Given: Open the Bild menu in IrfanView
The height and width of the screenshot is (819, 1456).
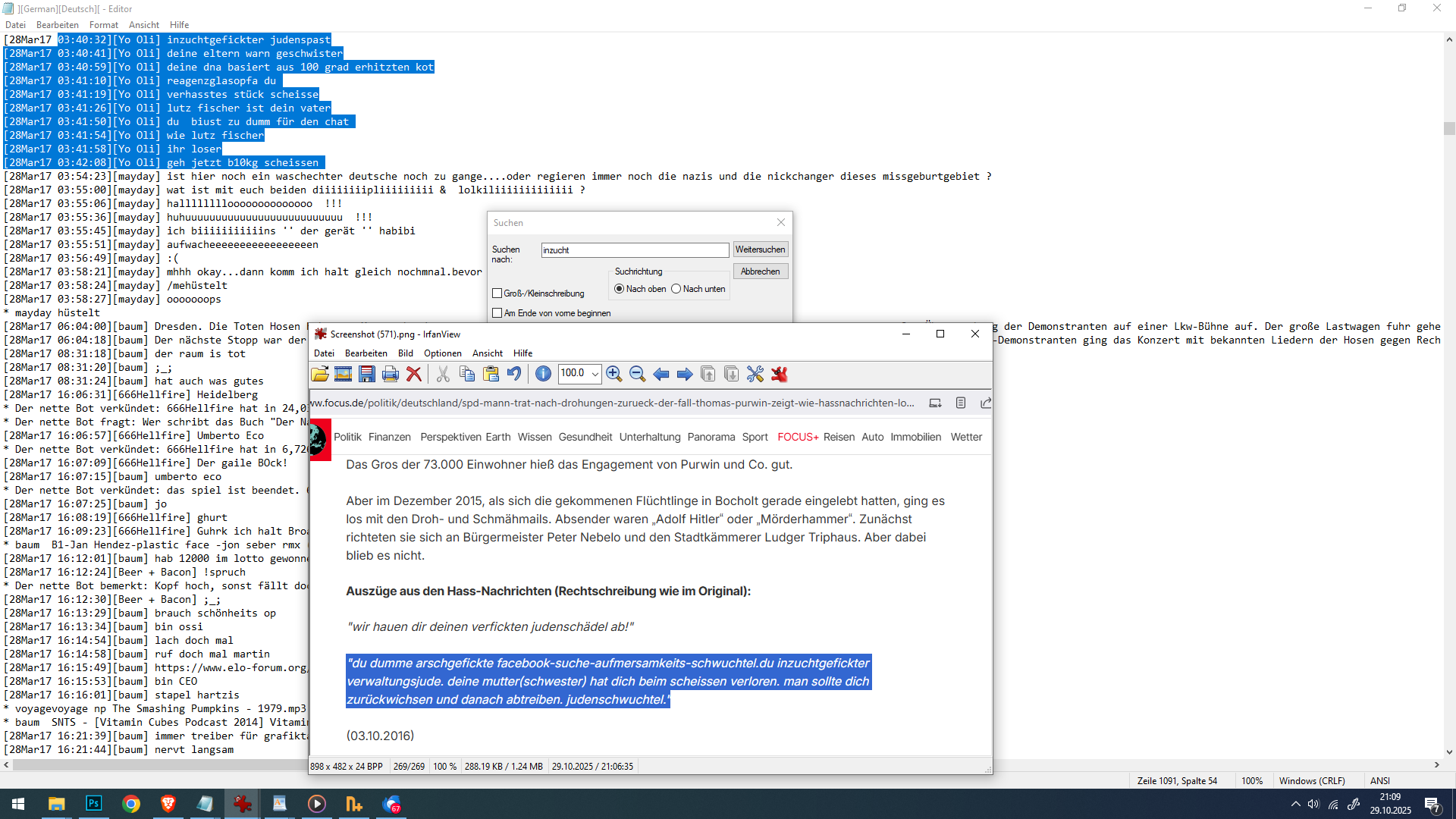Looking at the screenshot, I should (x=406, y=353).
